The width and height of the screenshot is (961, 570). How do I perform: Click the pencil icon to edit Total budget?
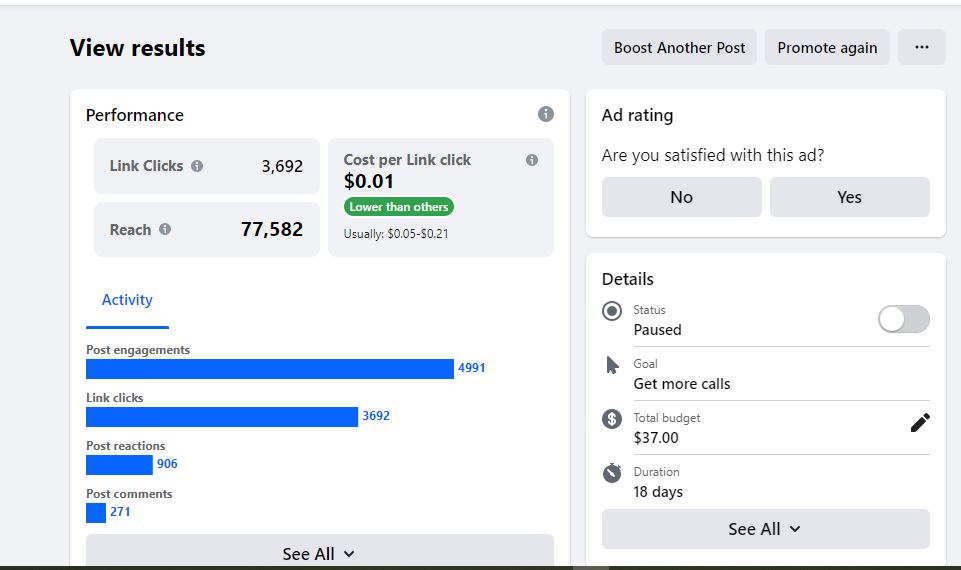coord(920,422)
